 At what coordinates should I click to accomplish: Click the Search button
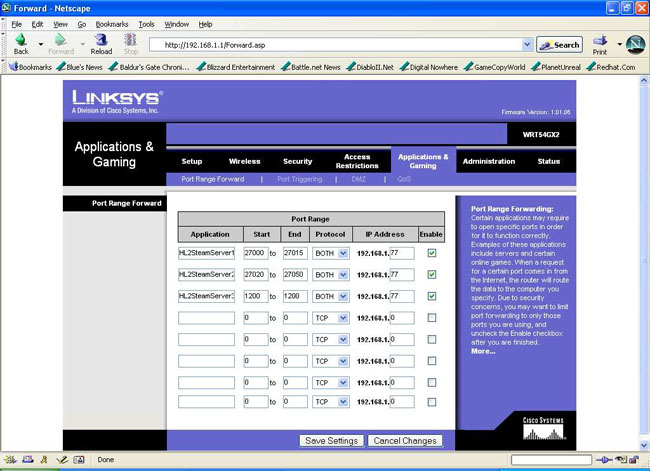pyautogui.click(x=559, y=45)
